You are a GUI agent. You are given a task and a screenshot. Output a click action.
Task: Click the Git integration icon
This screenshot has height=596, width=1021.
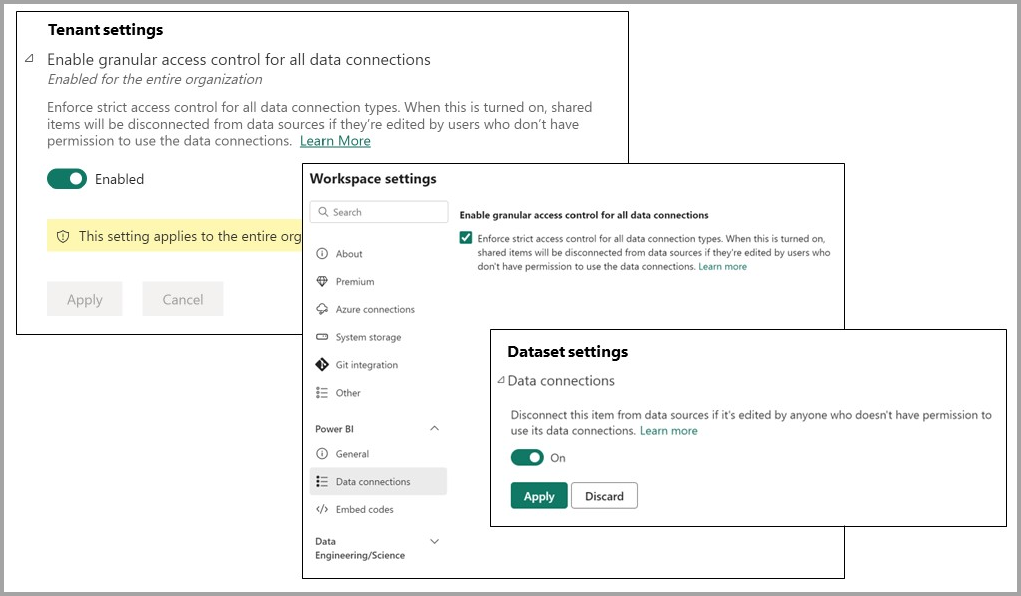point(322,365)
